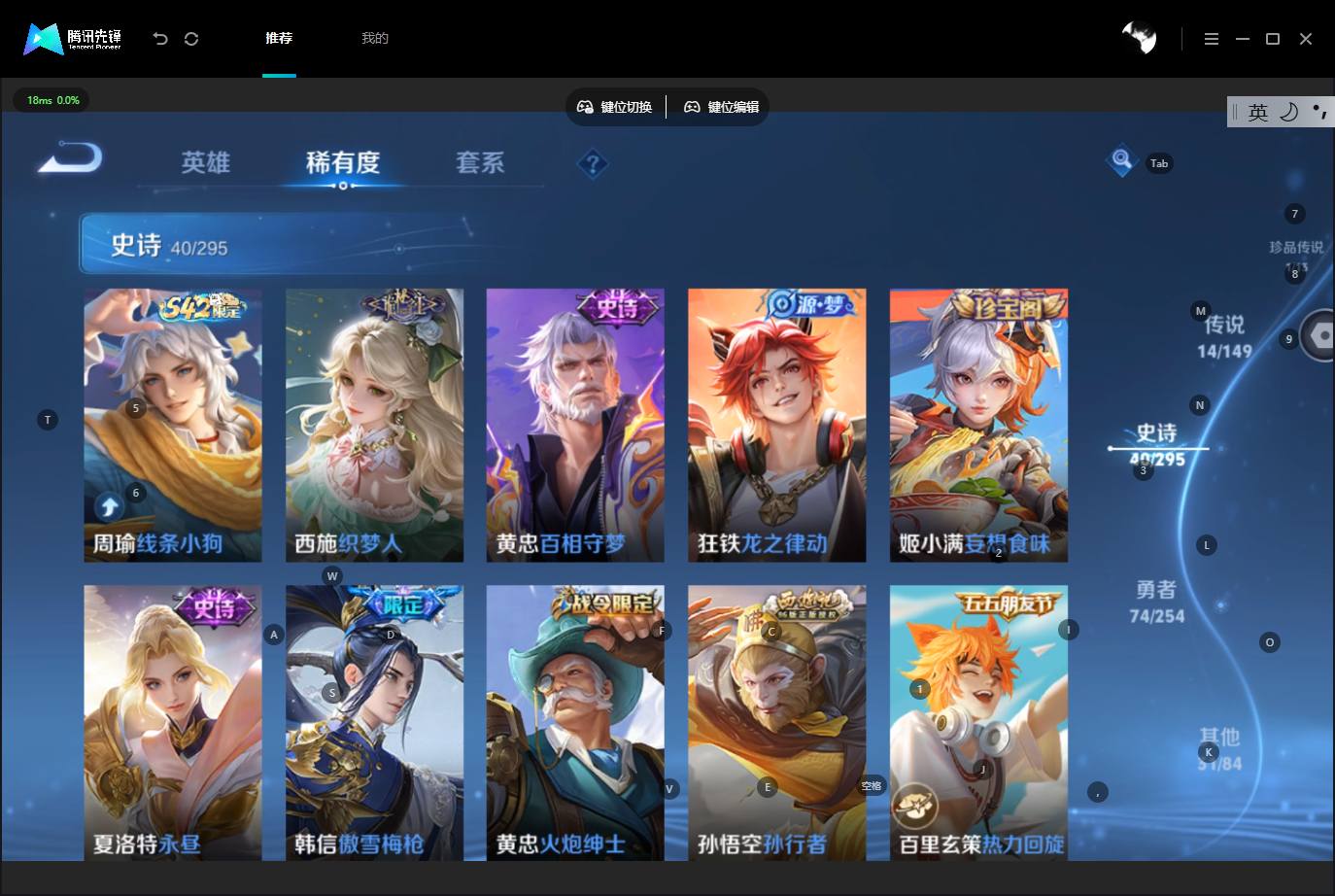This screenshot has height=896, width=1335.
Task: Open the hamburger menu in title bar
Action: 1211,39
